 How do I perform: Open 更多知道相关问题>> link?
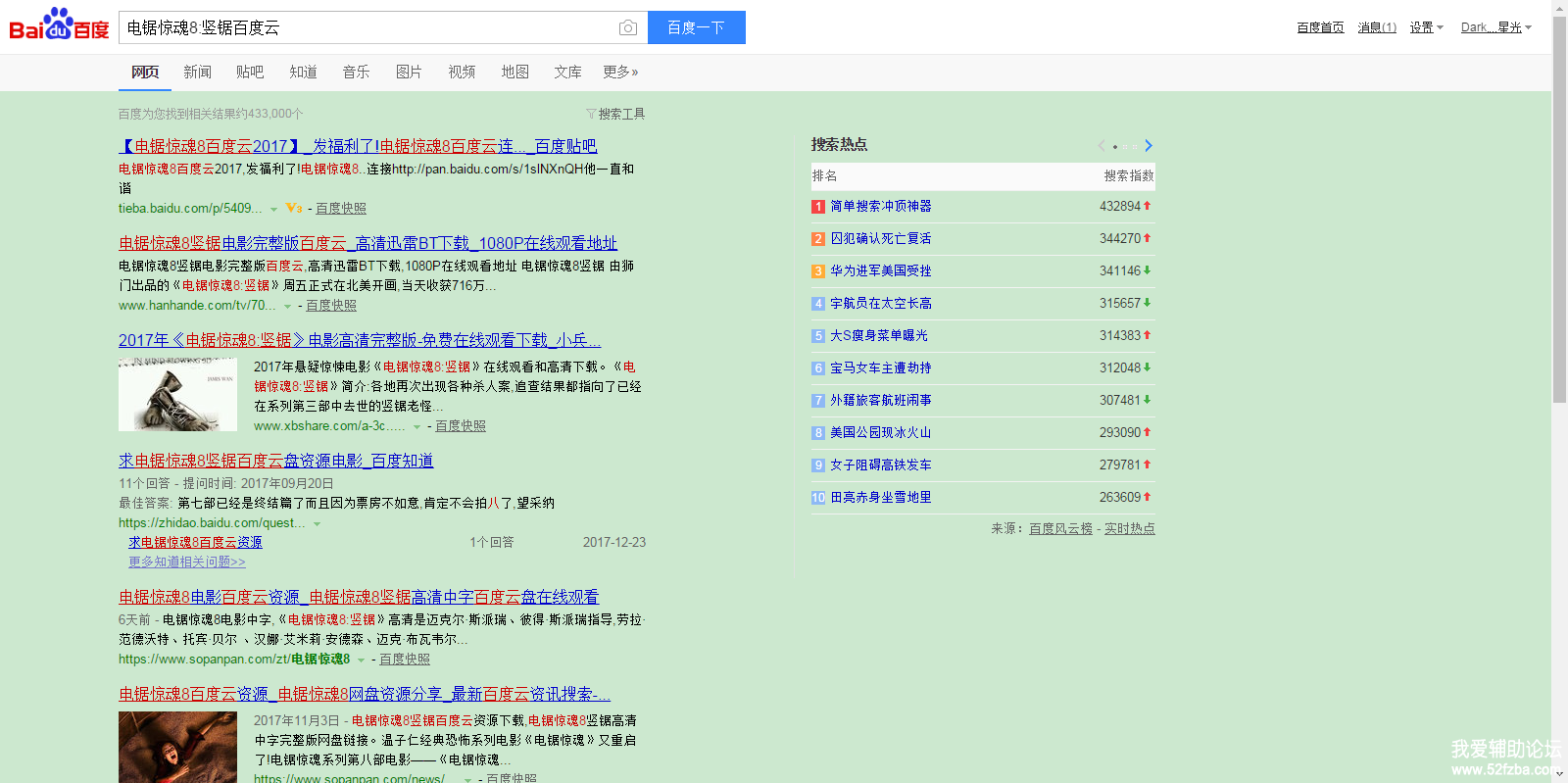187,562
